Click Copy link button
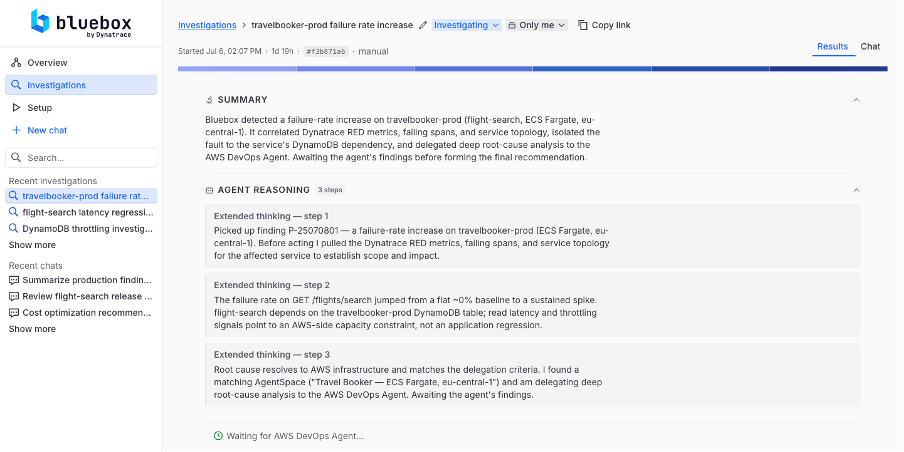The width and height of the screenshot is (904, 452). click(604, 25)
